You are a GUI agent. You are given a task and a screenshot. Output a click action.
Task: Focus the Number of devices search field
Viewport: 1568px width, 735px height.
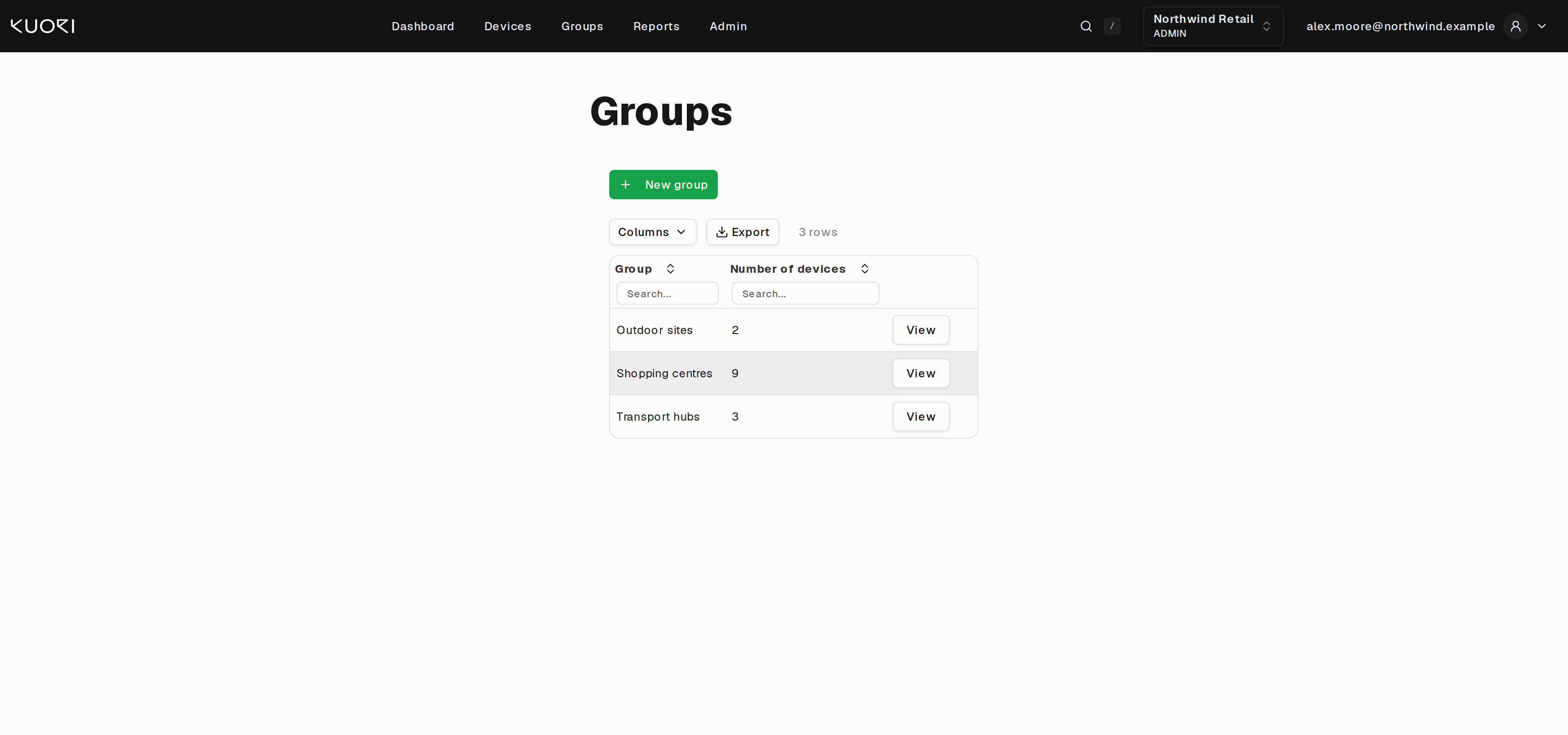point(805,293)
